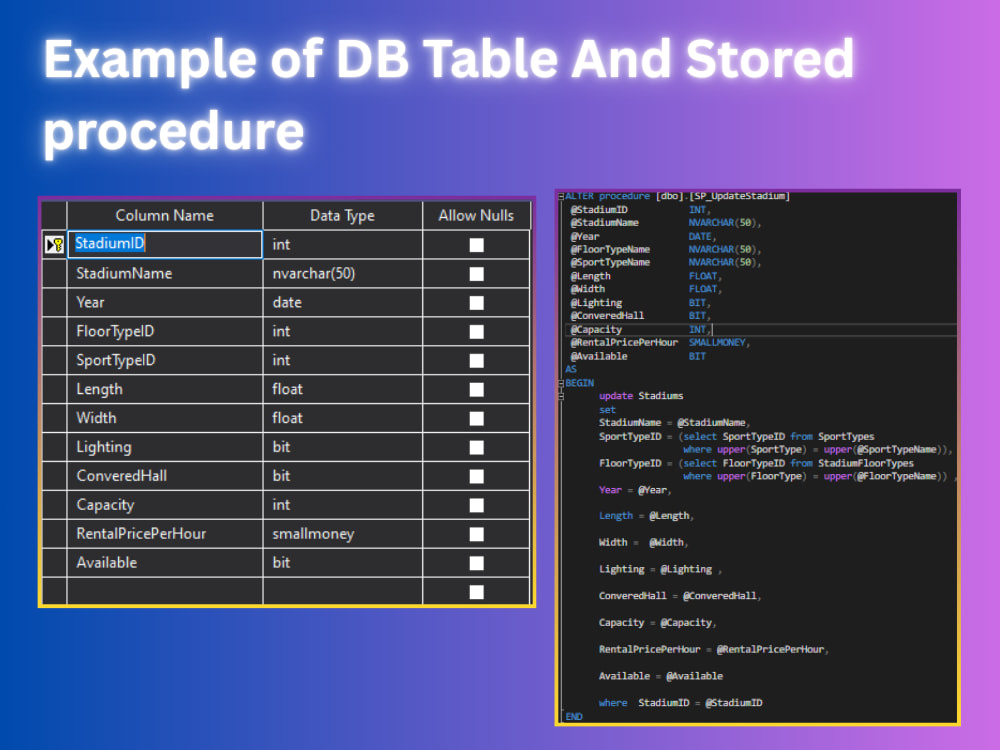
Task: Toggle Allow Nulls for ConveredHall row
Action: pos(476,476)
